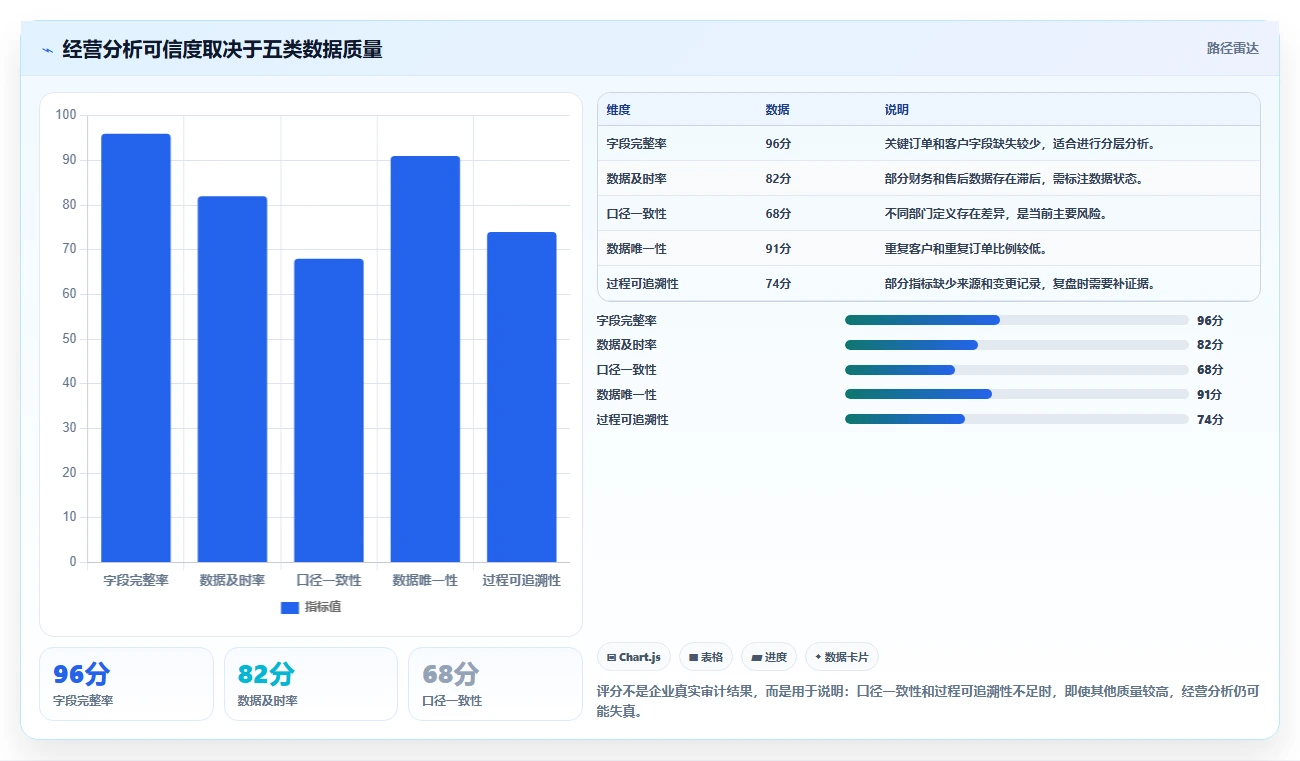Click the 过程可追溯性 x-axis label
Viewport: 1300px width, 761px height.
point(522,580)
